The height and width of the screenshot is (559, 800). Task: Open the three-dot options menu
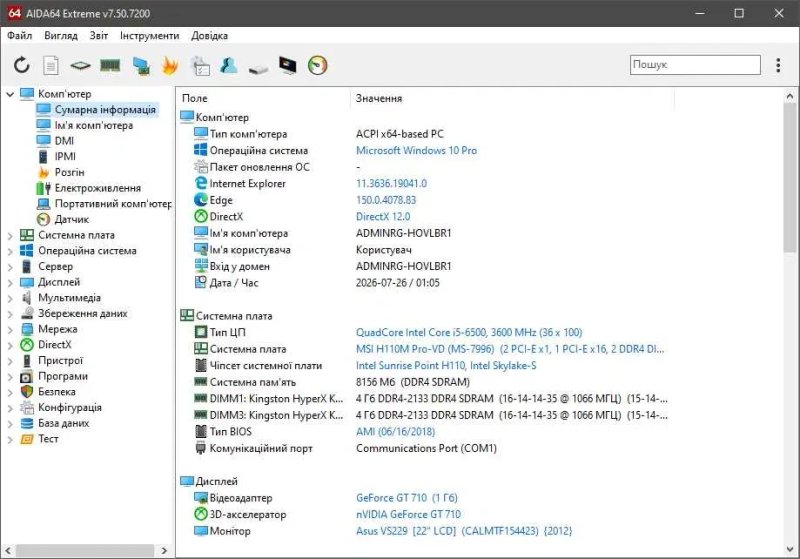778,65
